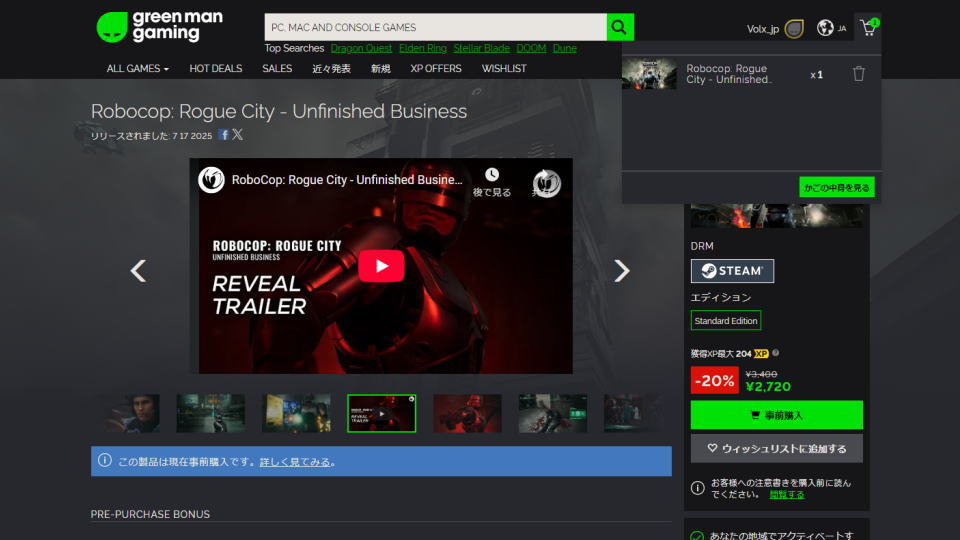Image resolution: width=960 pixels, height=540 pixels.
Task: Click the Green Man Gaming logo
Action: tap(160, 27)
